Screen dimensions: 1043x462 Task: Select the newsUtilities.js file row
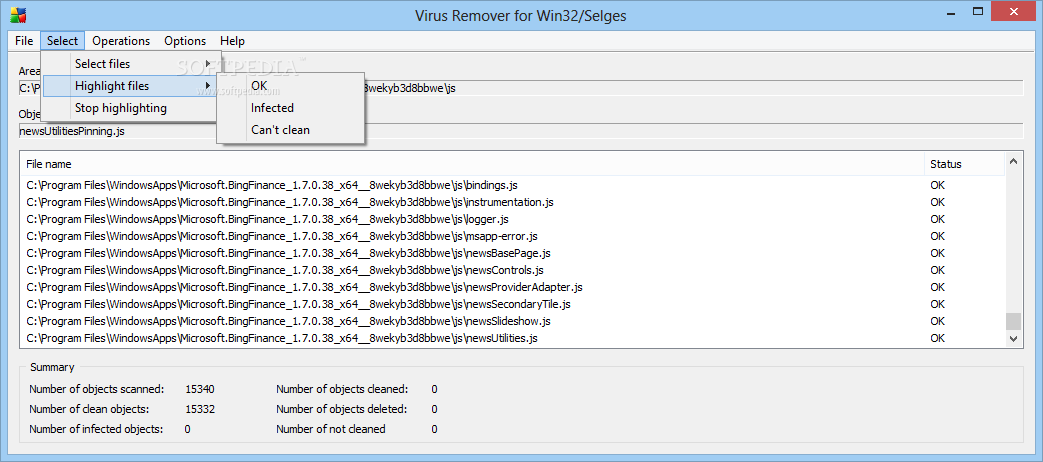coord(512,338)
